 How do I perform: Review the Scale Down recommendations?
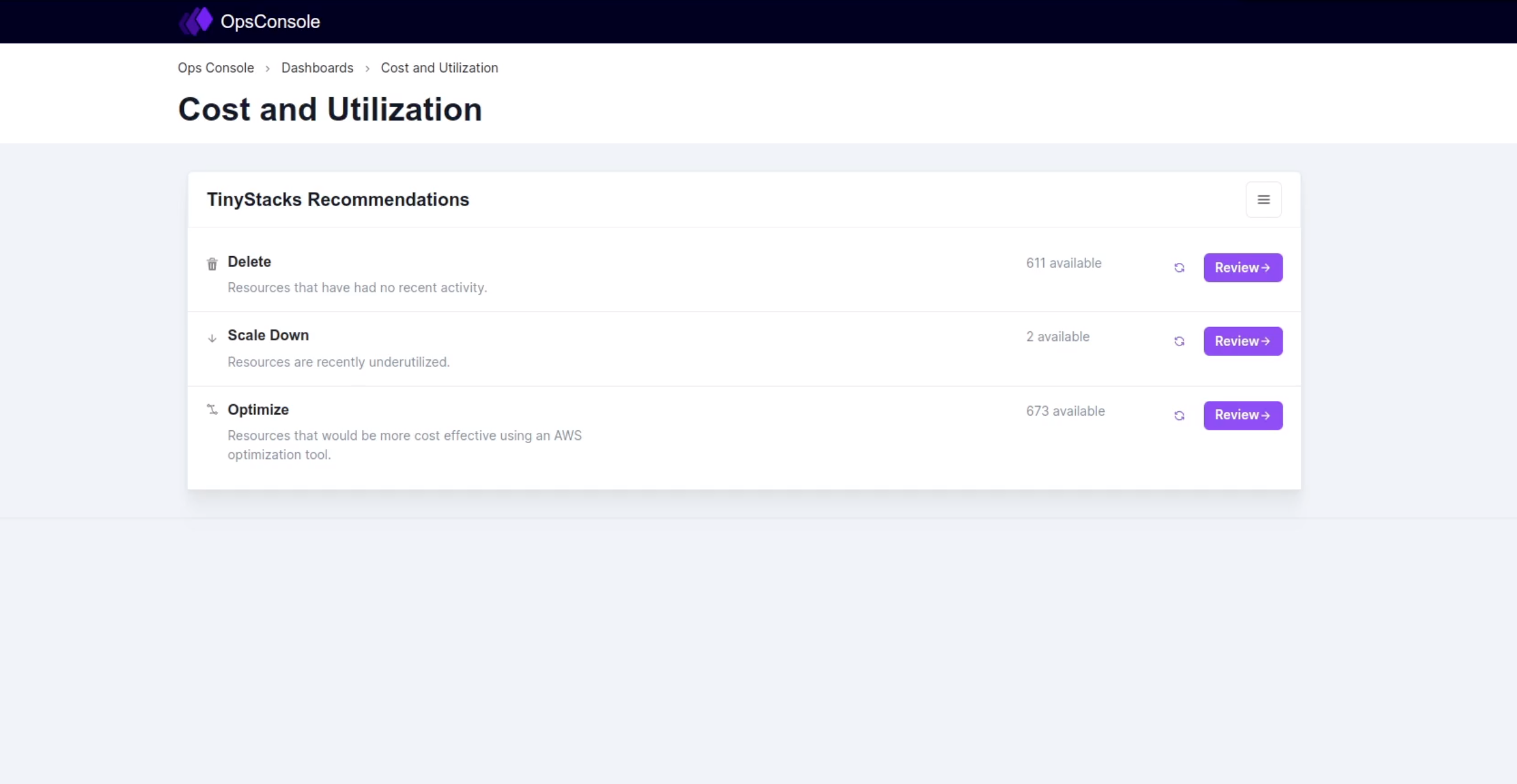[x=1243, y=341]
